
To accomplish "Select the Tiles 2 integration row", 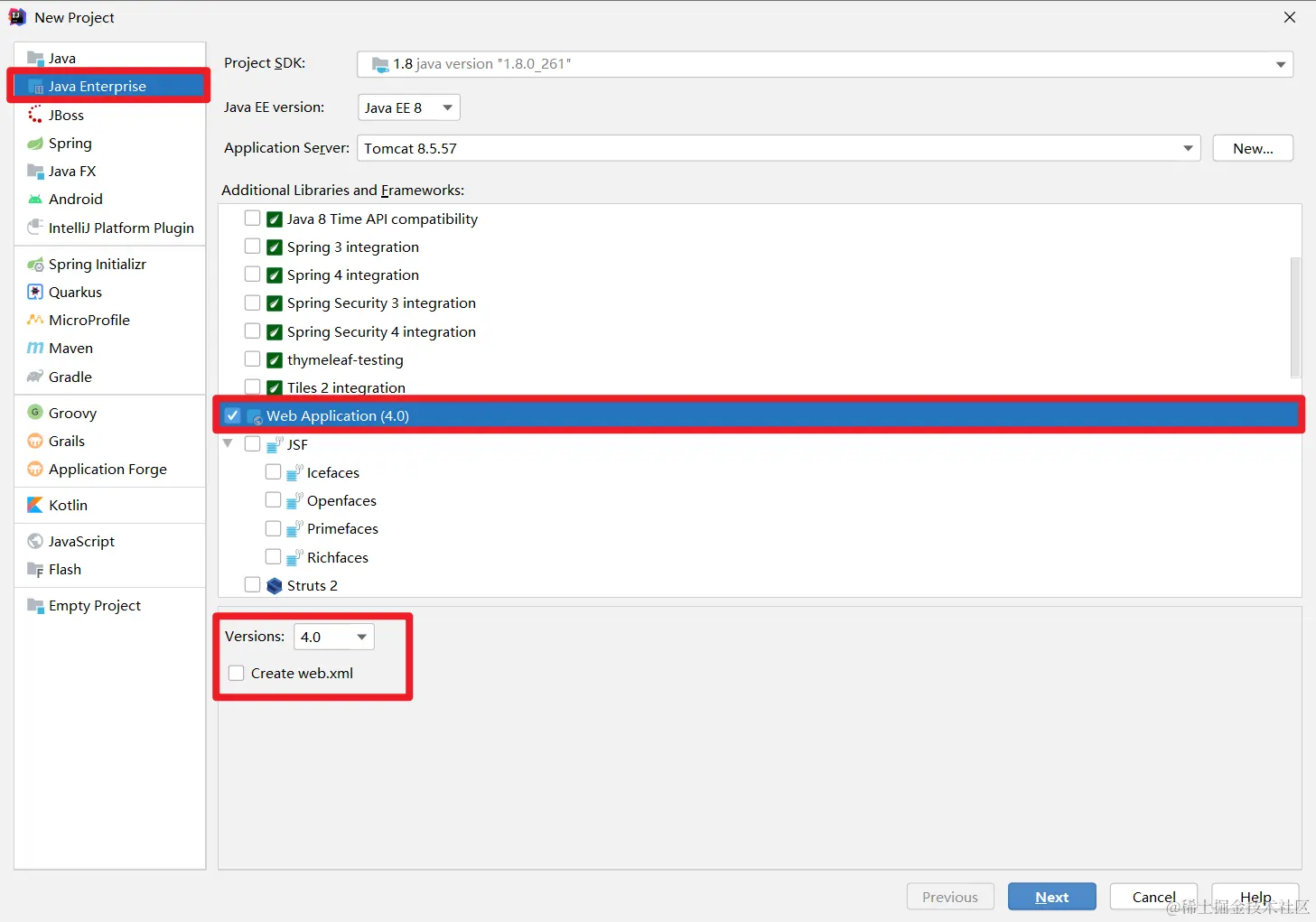I will [x=760, y=387].
